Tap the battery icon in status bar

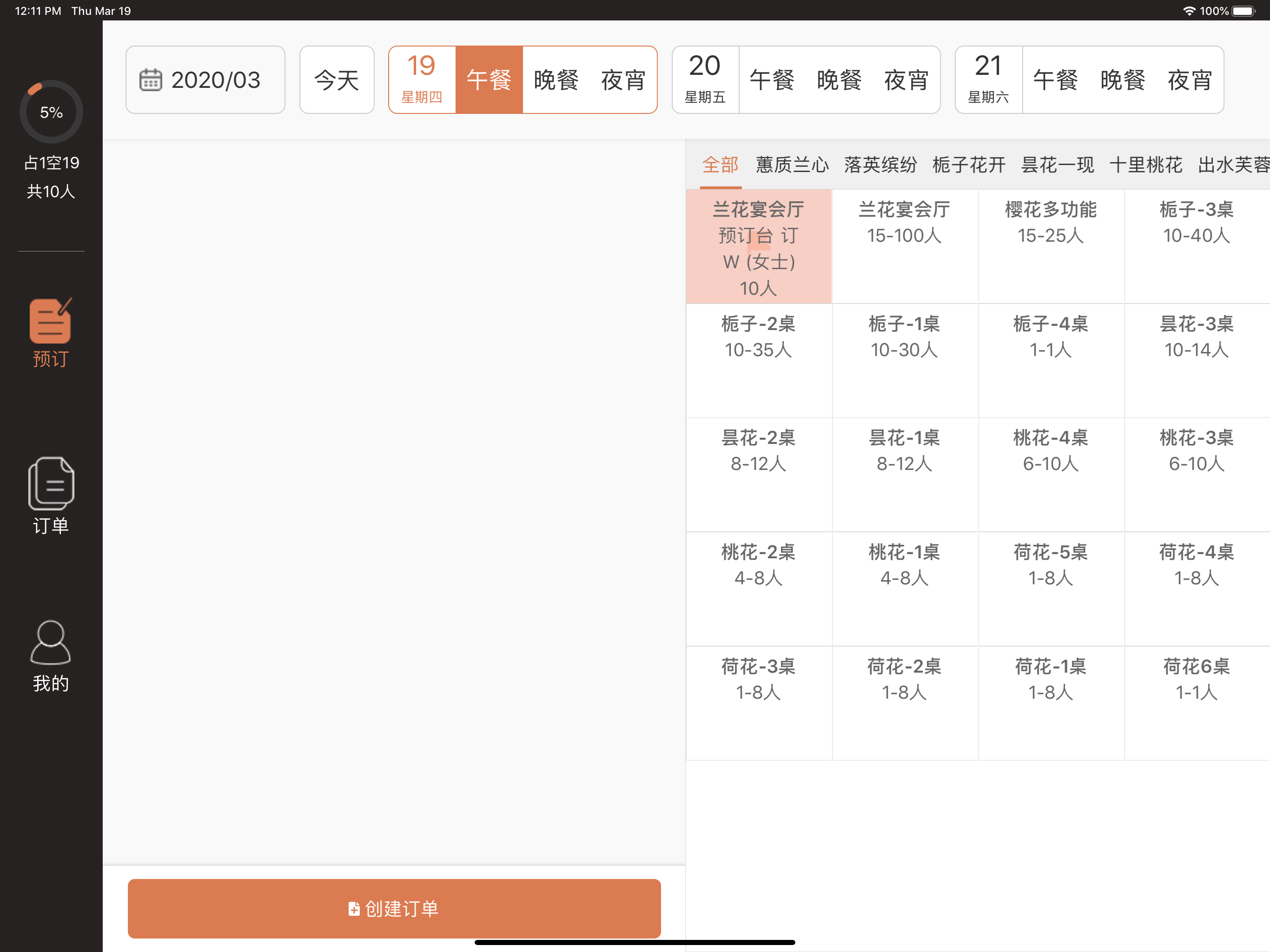point(1244,11)
